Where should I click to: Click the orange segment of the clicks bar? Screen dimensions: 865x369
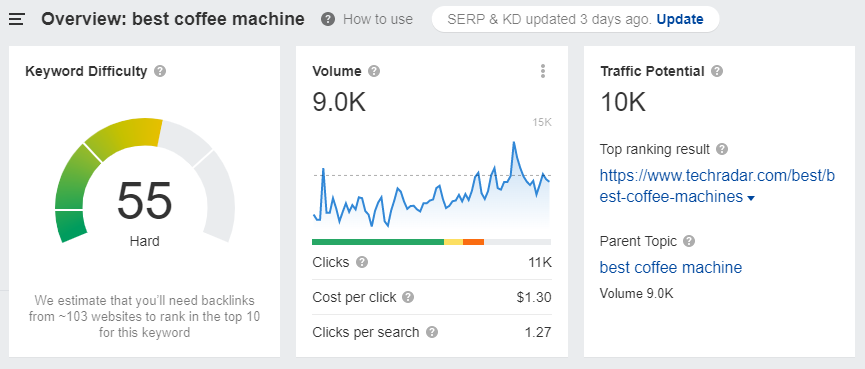473,242
